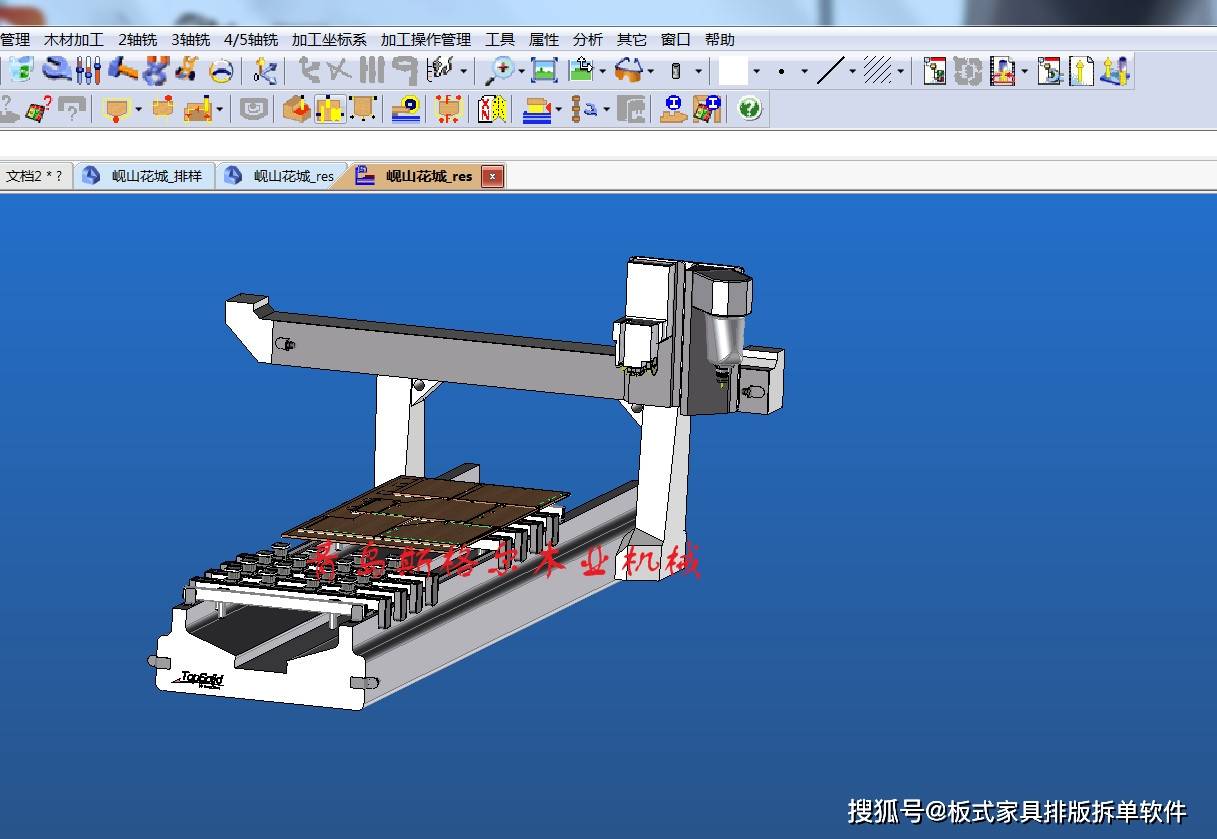Click the green help question mark icon
Viewport: 1217px width, 839px height.
click(x=750, y=108)
